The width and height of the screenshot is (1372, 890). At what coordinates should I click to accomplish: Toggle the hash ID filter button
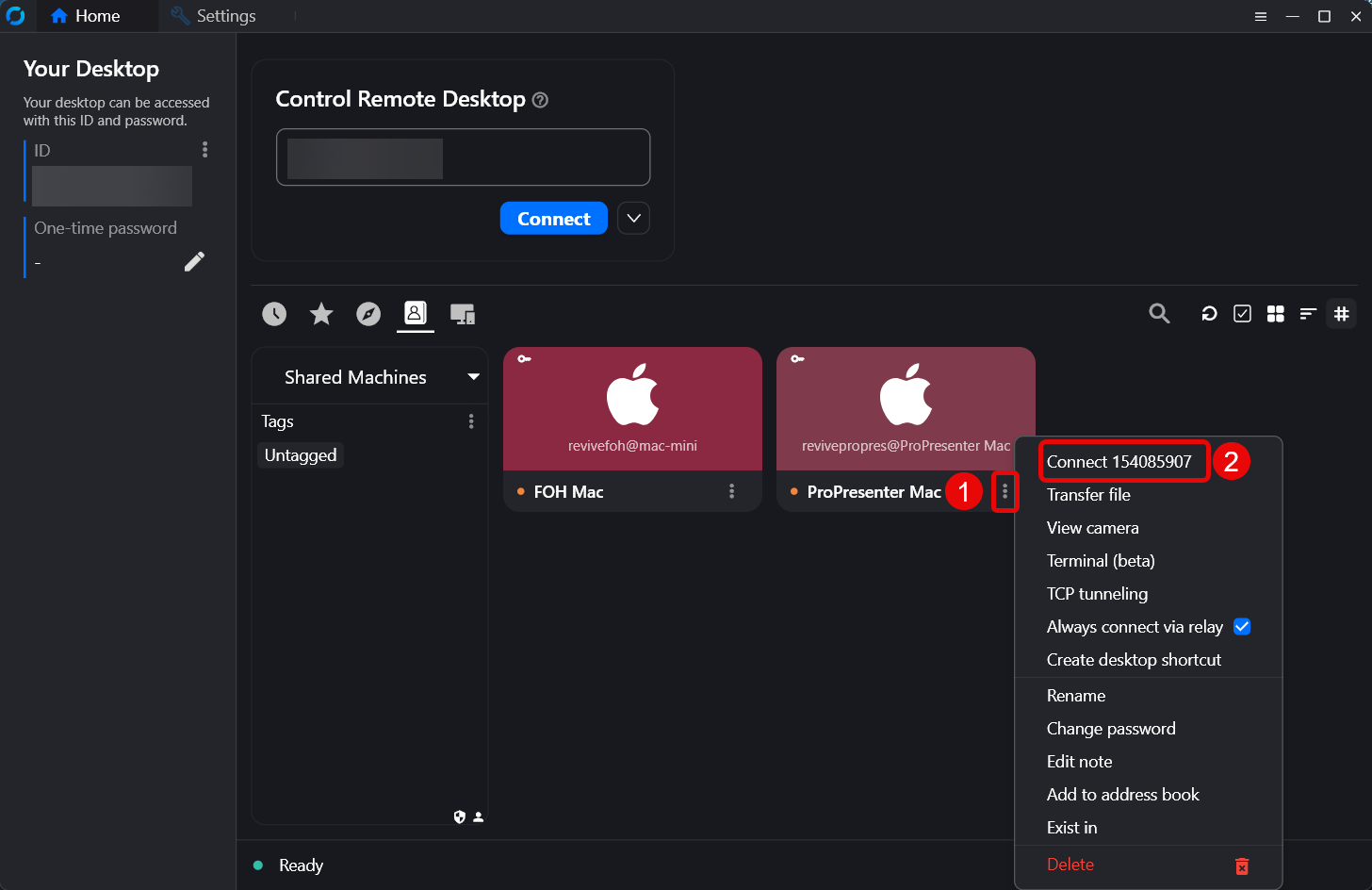1341,314
